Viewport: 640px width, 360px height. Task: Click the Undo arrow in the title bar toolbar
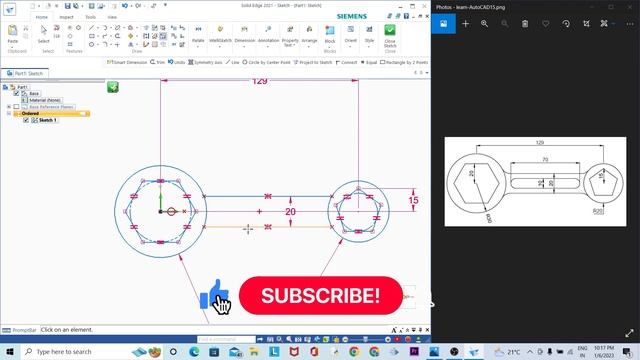[125, 6]
